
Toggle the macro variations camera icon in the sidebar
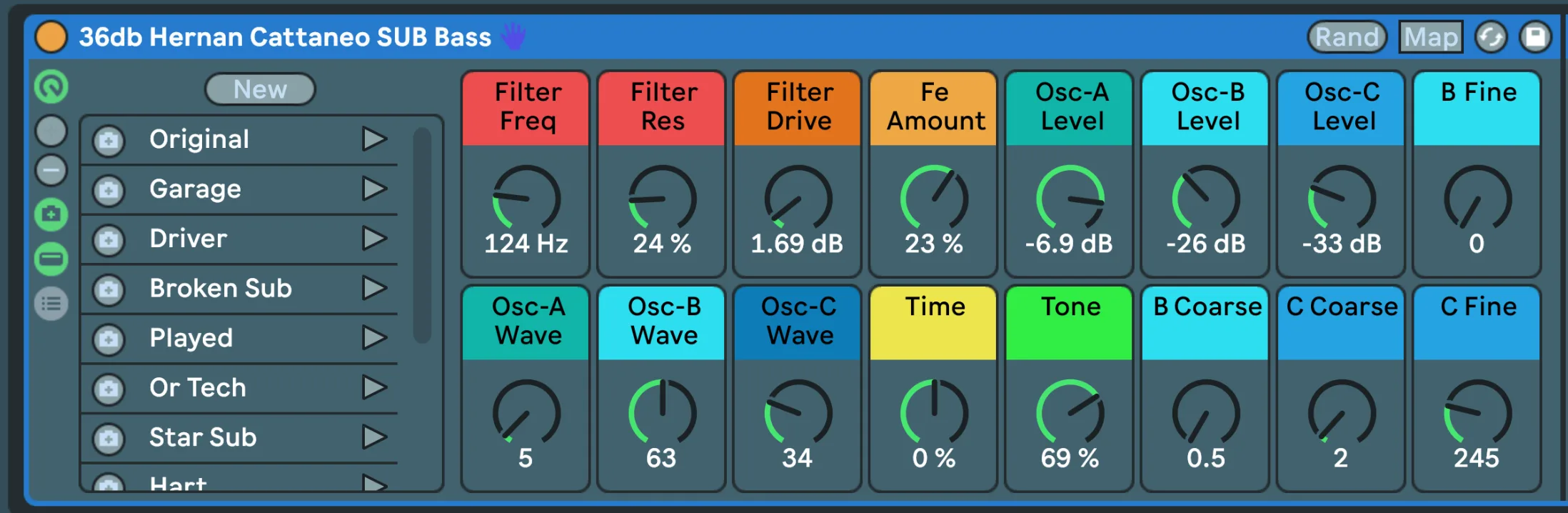pos(51,214)
